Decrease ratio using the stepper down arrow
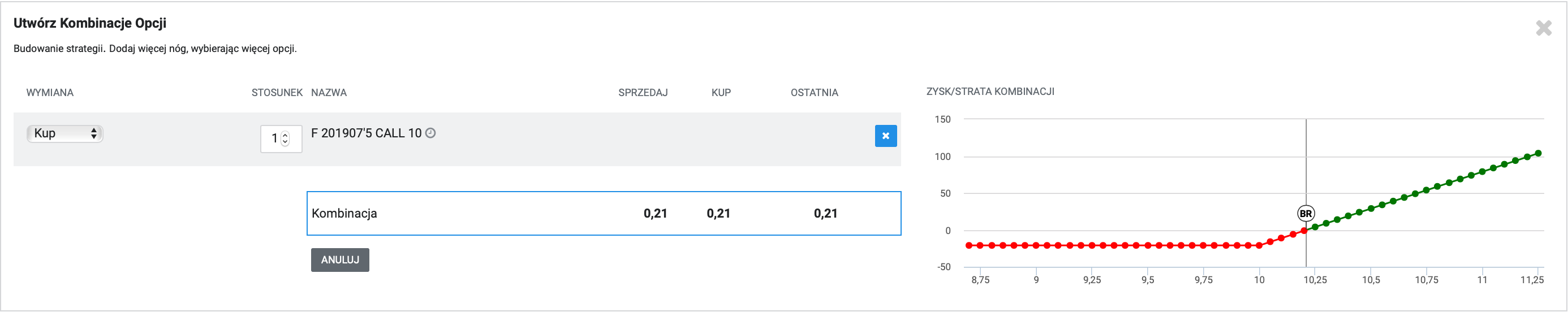This screenshot has width=1568, height=312. tap(285, 142)
